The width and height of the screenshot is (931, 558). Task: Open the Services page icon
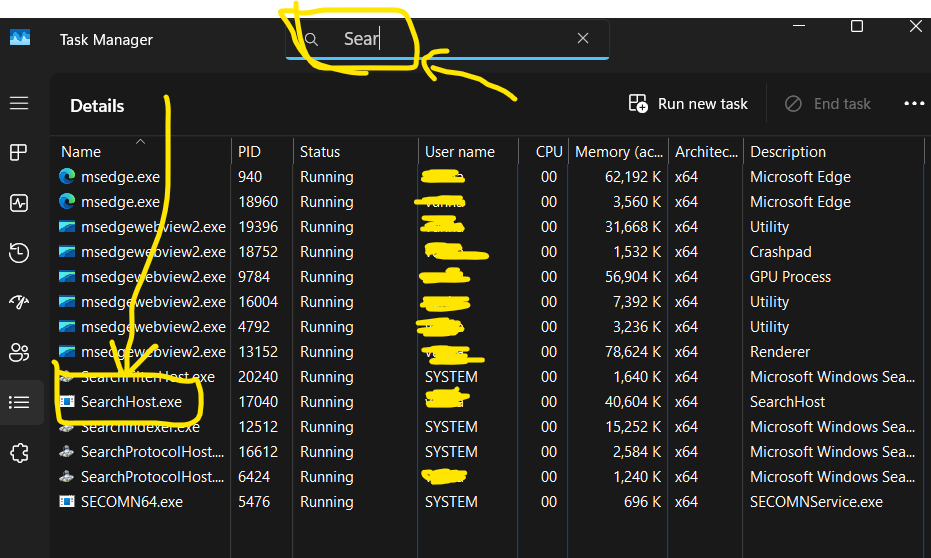(x=19, y=453)
